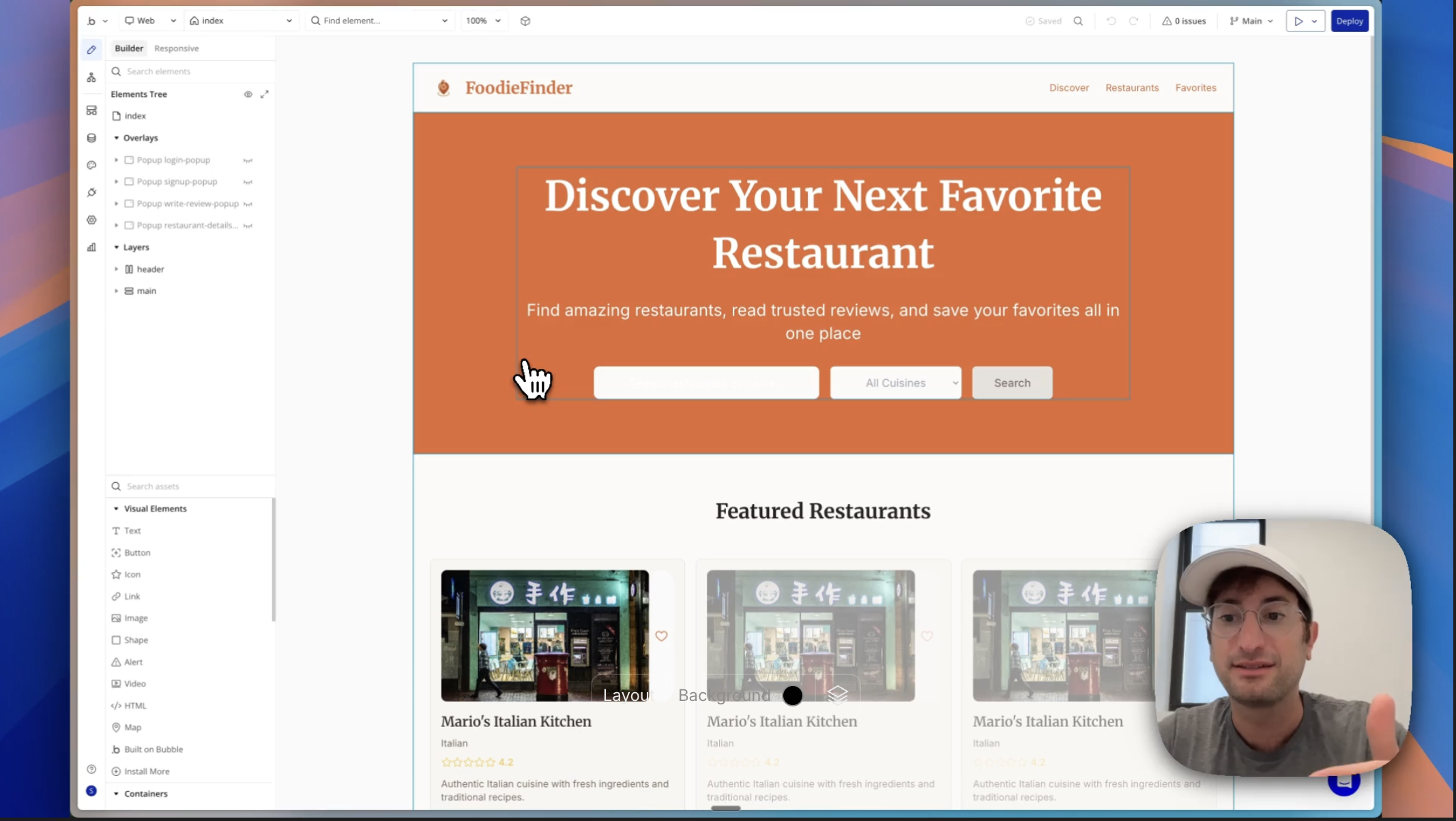Click the Restaurants navigation link
Viewport: 1456px width, 821px height.
(x=1131, y=88)
